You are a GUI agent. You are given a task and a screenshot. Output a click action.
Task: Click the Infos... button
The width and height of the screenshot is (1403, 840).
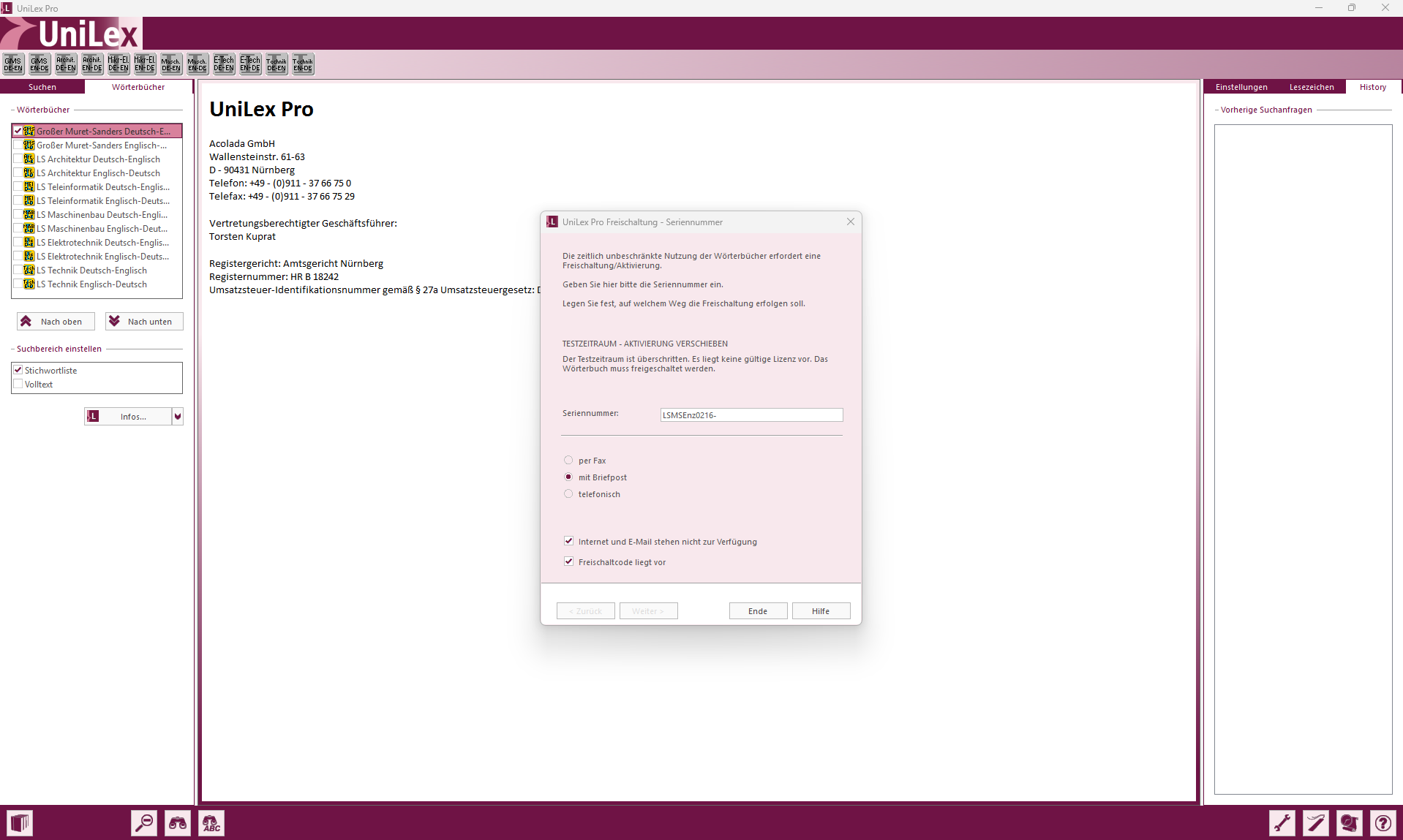(x=128, y=417)
